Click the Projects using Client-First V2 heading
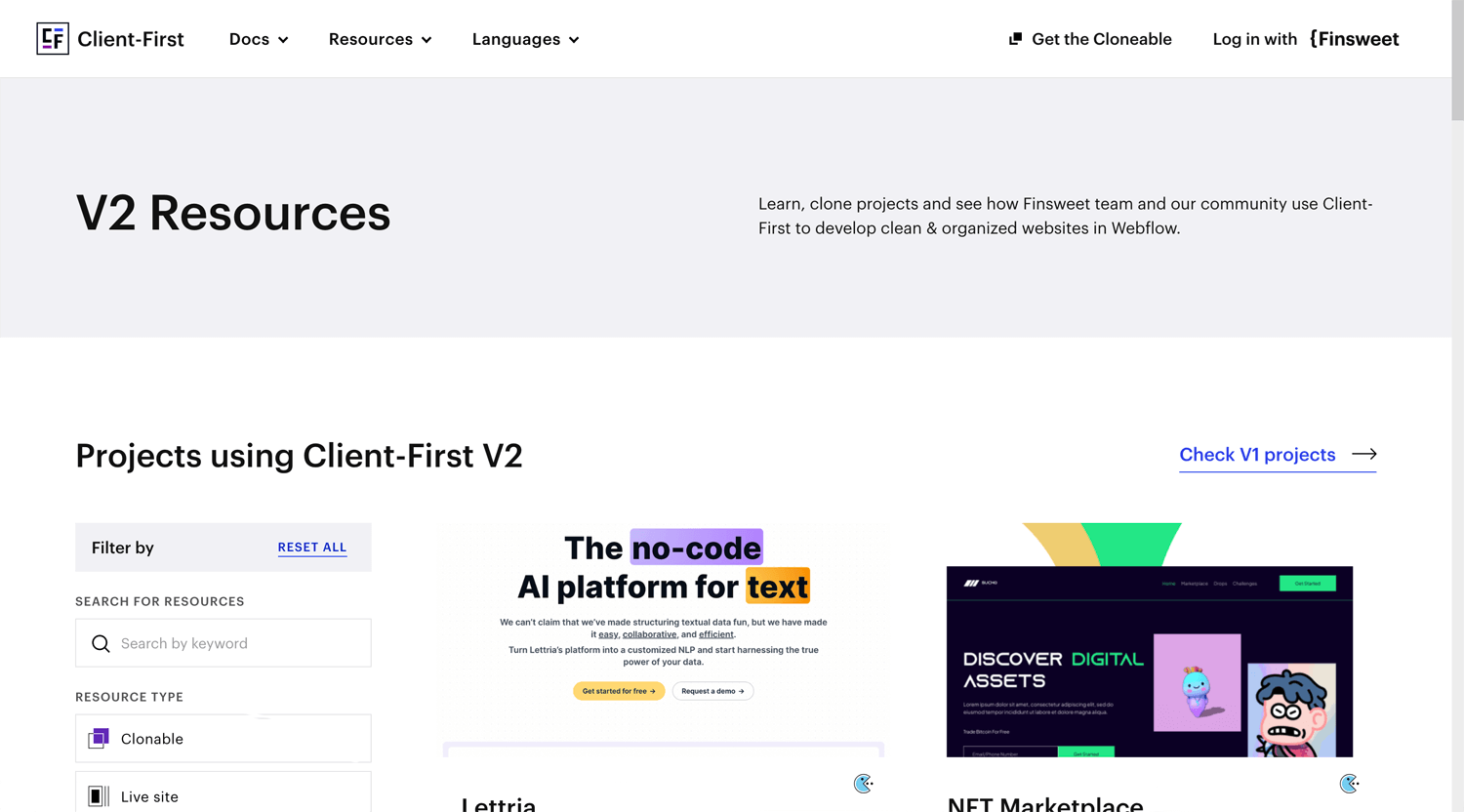This screenshot has height=812, width=1464. click(299, 456)
